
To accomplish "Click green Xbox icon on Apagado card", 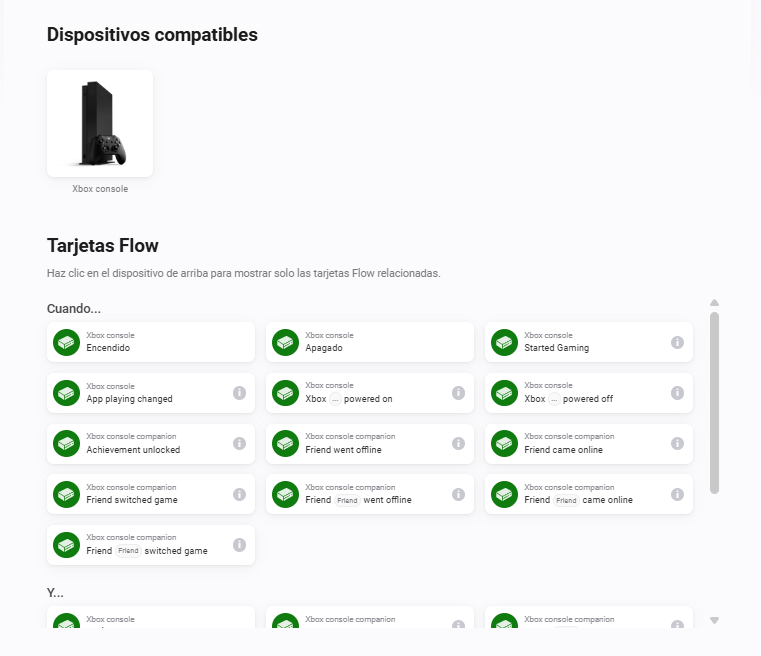I will tap(285, 343).
